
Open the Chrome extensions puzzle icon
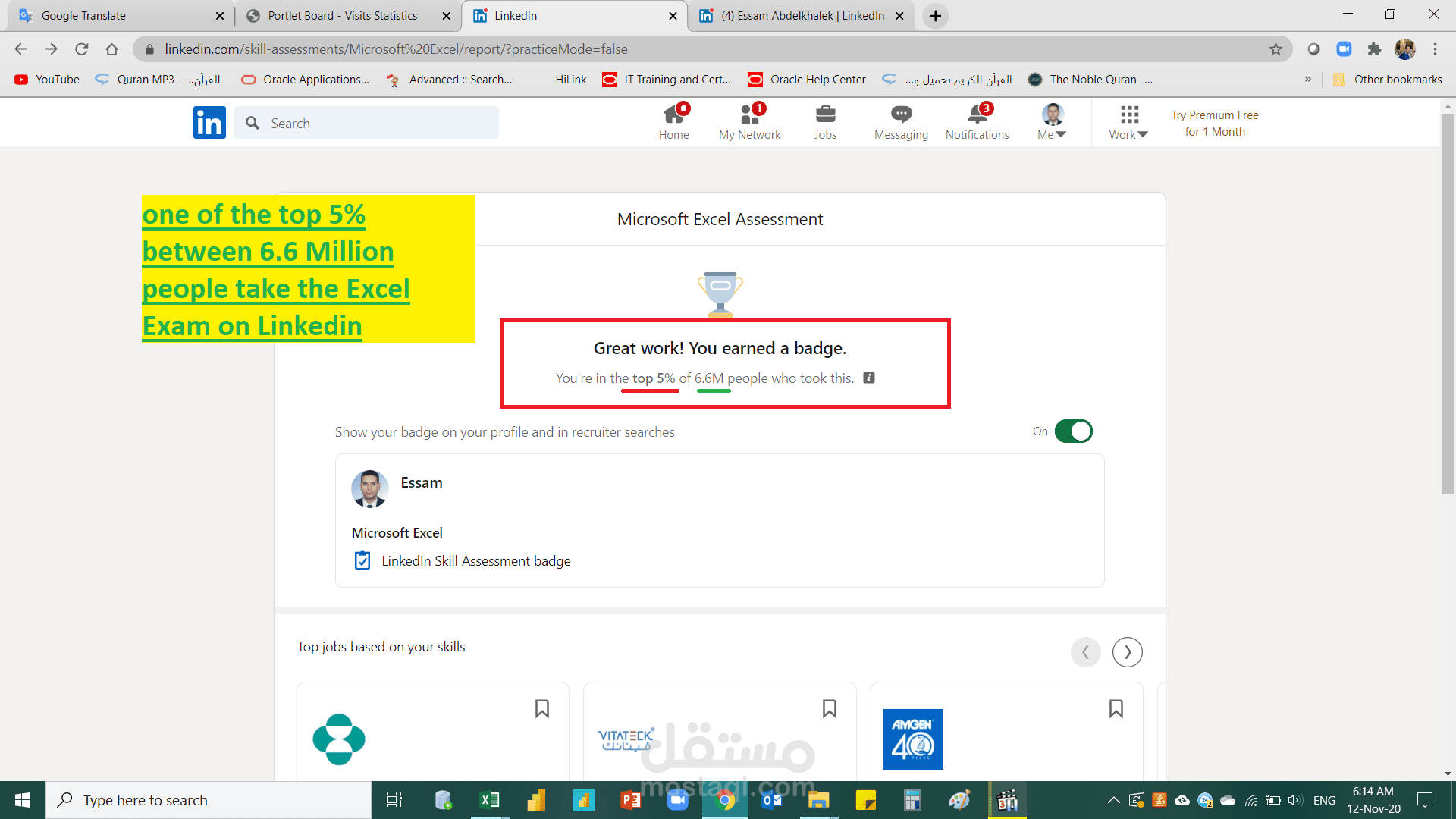(x=1375, y=49)
